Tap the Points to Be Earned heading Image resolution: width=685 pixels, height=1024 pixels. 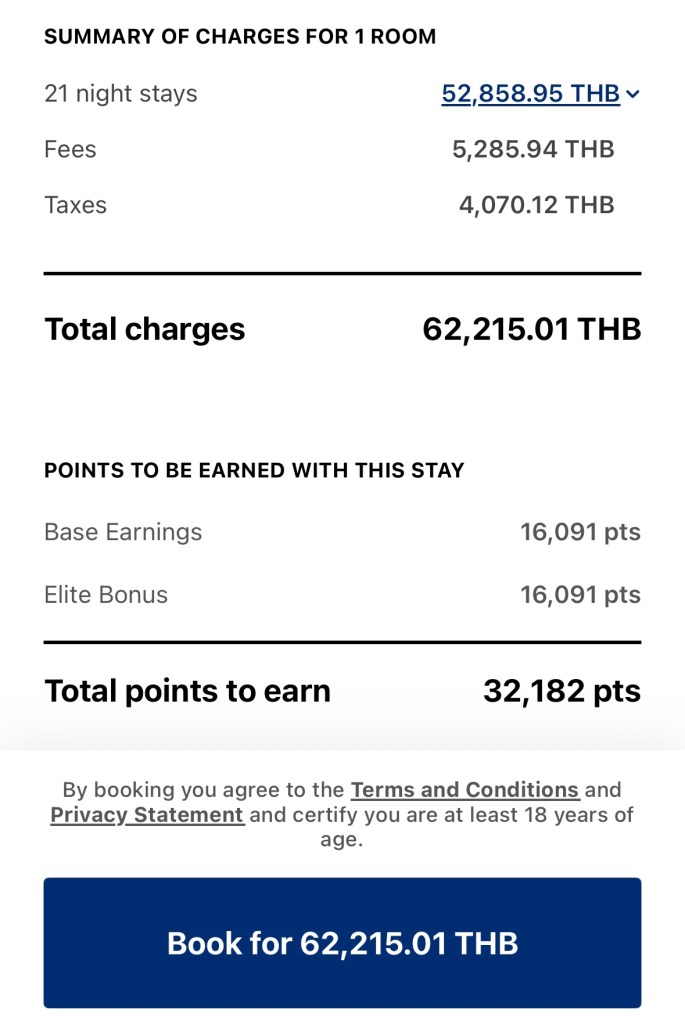tap(254, 470)
